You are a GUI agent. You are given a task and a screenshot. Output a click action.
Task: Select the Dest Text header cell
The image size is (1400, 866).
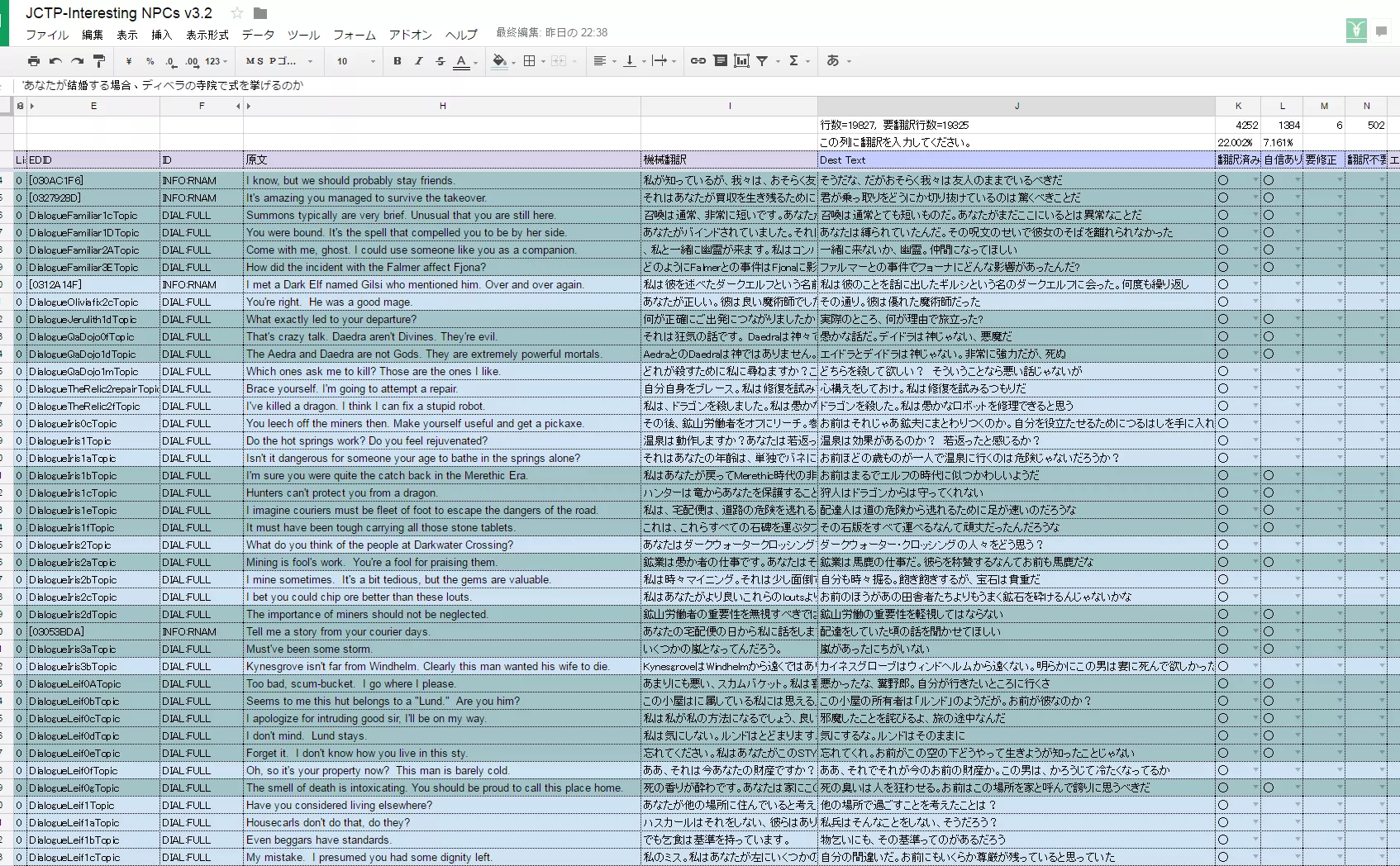[1017, 159]
